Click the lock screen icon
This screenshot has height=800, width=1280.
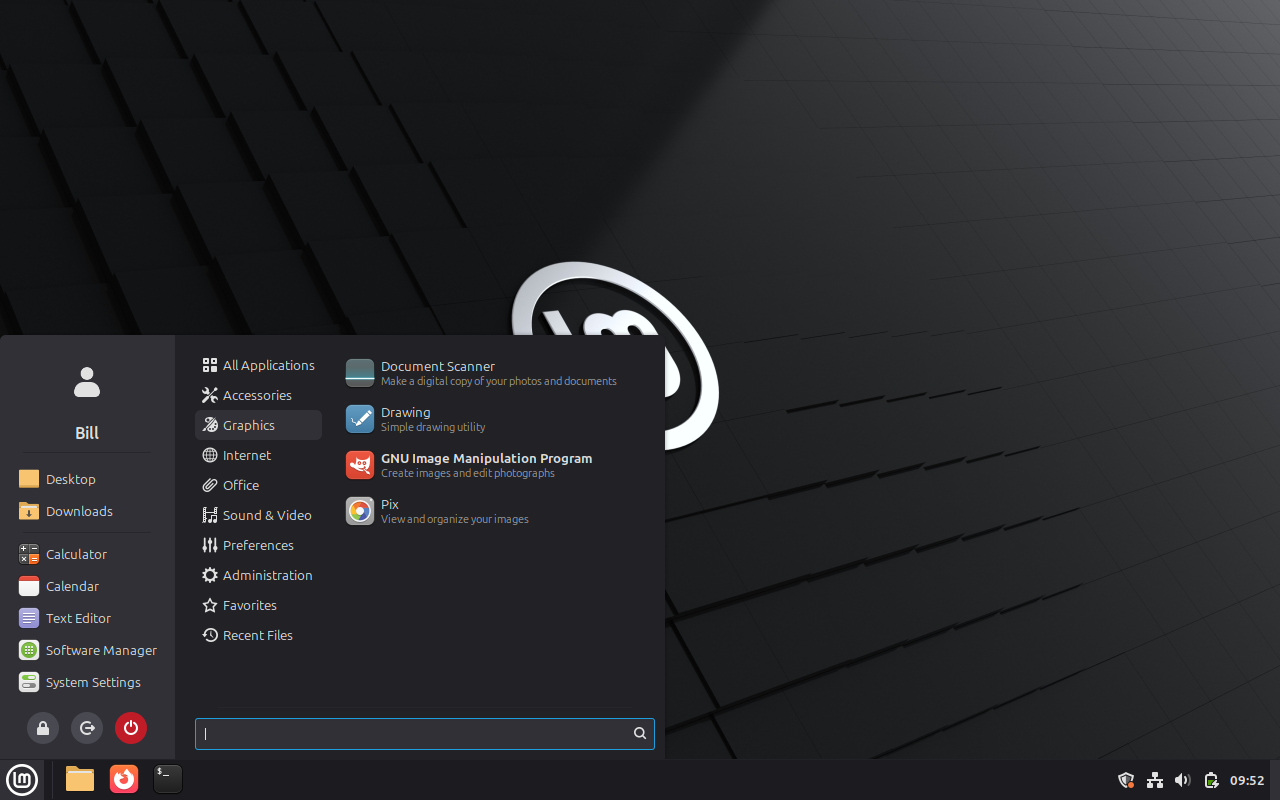pos(43,728)
